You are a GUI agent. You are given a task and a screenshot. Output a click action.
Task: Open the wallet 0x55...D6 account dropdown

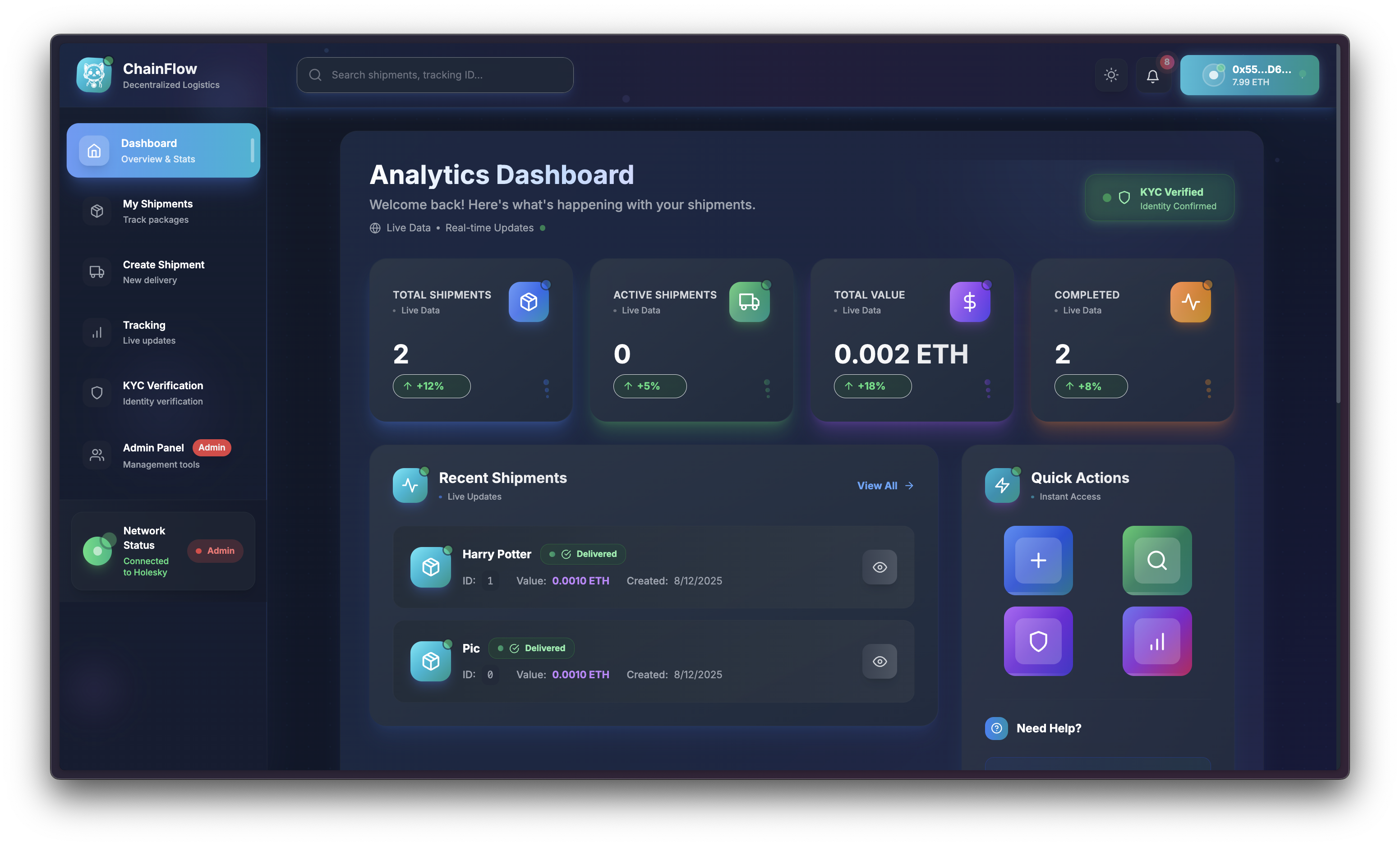coord(1249,75)
